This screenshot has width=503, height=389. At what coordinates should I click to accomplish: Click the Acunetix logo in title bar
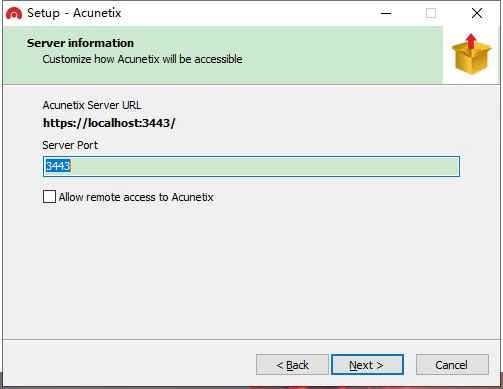tap(14, 13)
